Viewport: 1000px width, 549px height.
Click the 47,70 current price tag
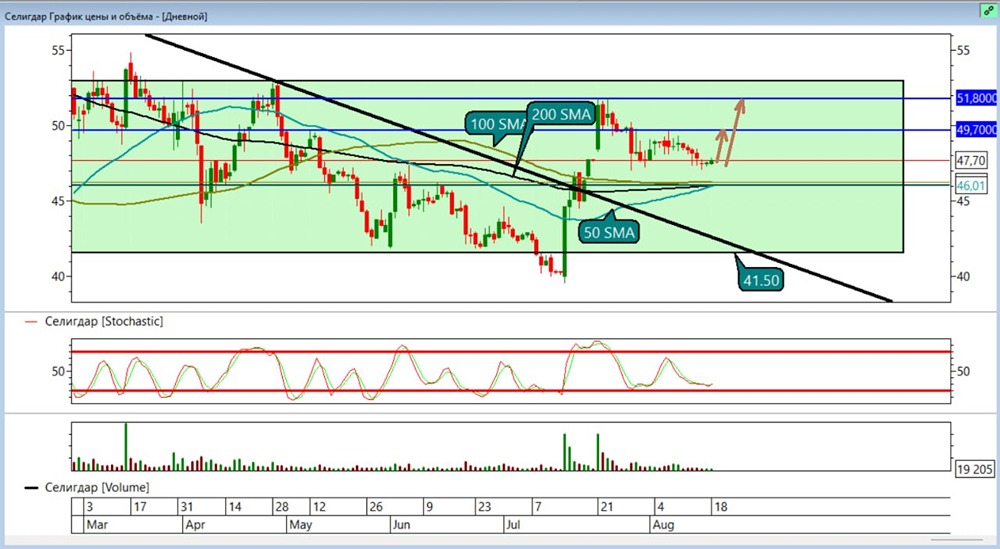(x=971, y=160)
